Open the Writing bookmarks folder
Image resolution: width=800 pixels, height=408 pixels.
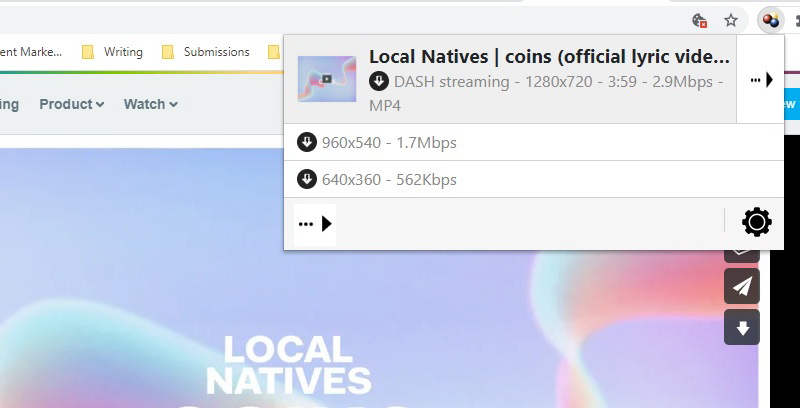point(112,52)
